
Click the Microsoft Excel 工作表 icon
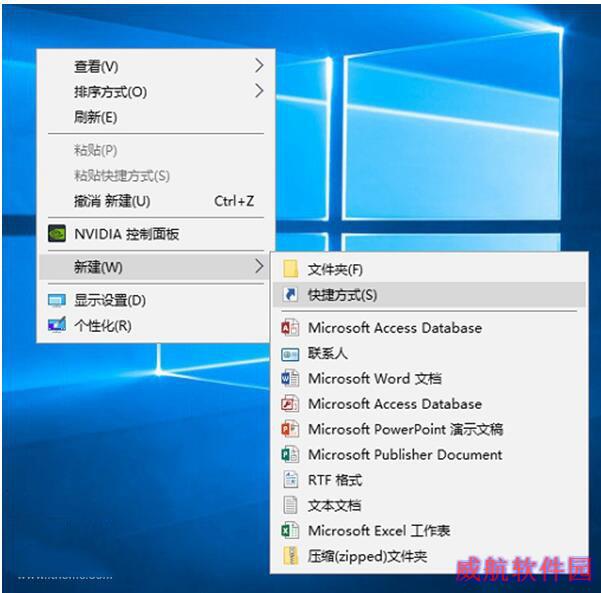click(290, 531)
